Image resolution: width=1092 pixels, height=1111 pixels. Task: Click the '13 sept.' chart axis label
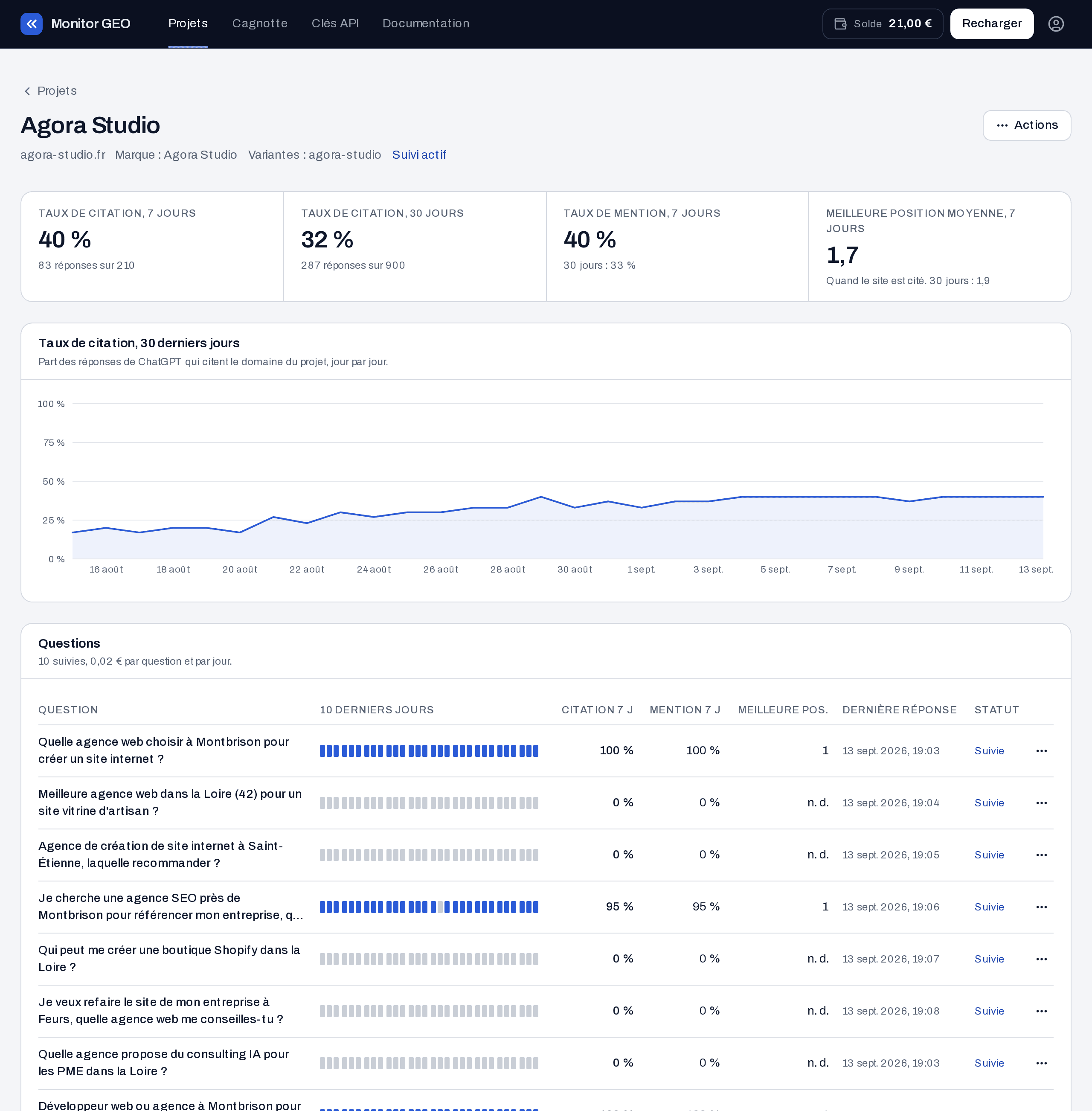point(1035,569)
